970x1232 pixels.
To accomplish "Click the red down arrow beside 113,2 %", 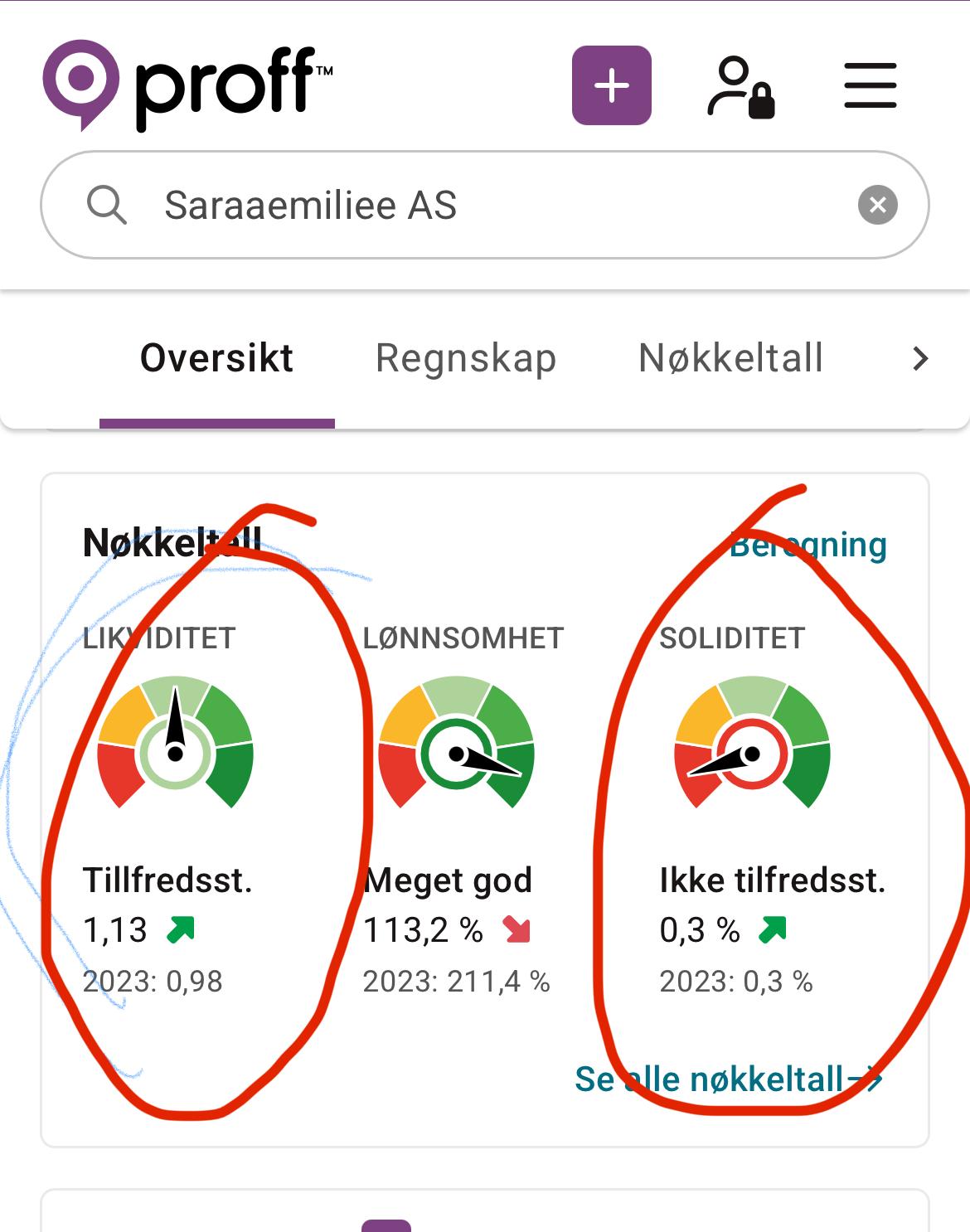I will point(517,930).
